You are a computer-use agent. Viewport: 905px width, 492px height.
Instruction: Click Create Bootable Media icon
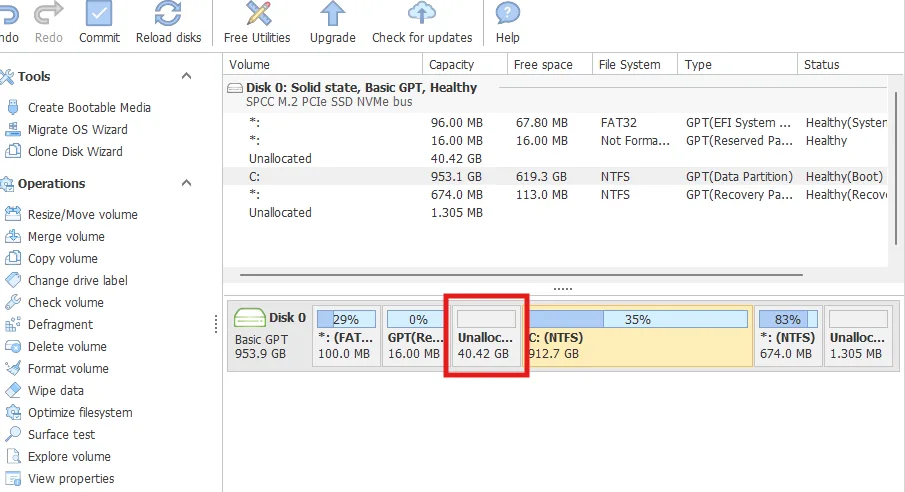click(13, 107)
